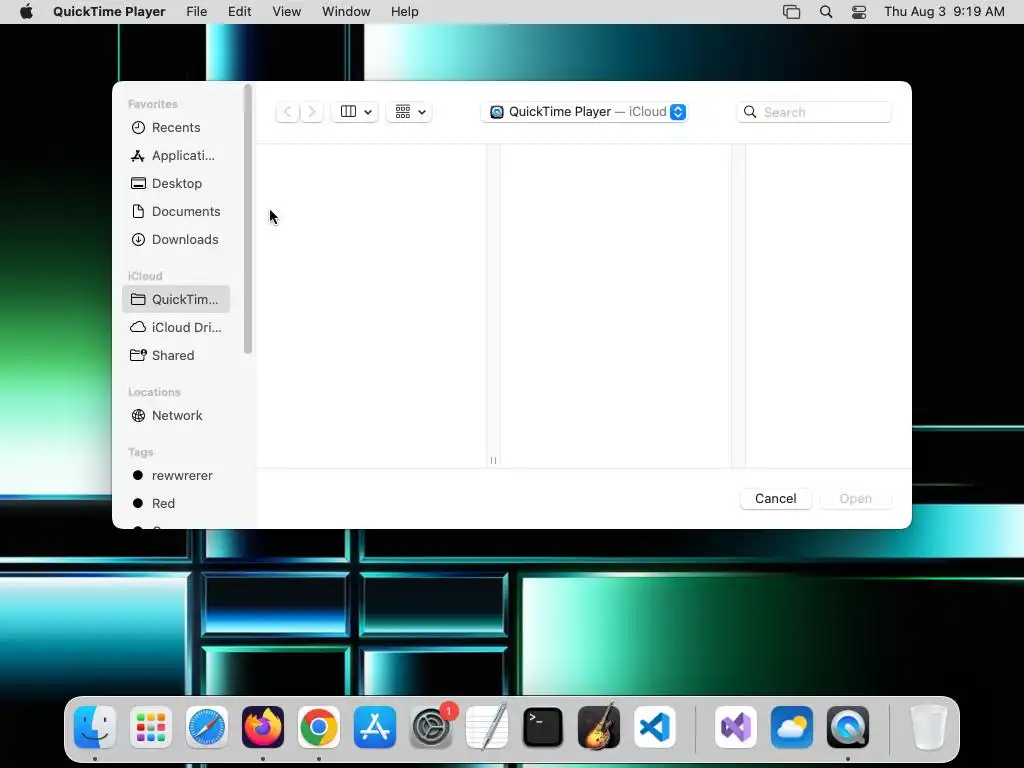Click the Cancel button
The width and height of the screenshot is (1024, 768).
775,499
